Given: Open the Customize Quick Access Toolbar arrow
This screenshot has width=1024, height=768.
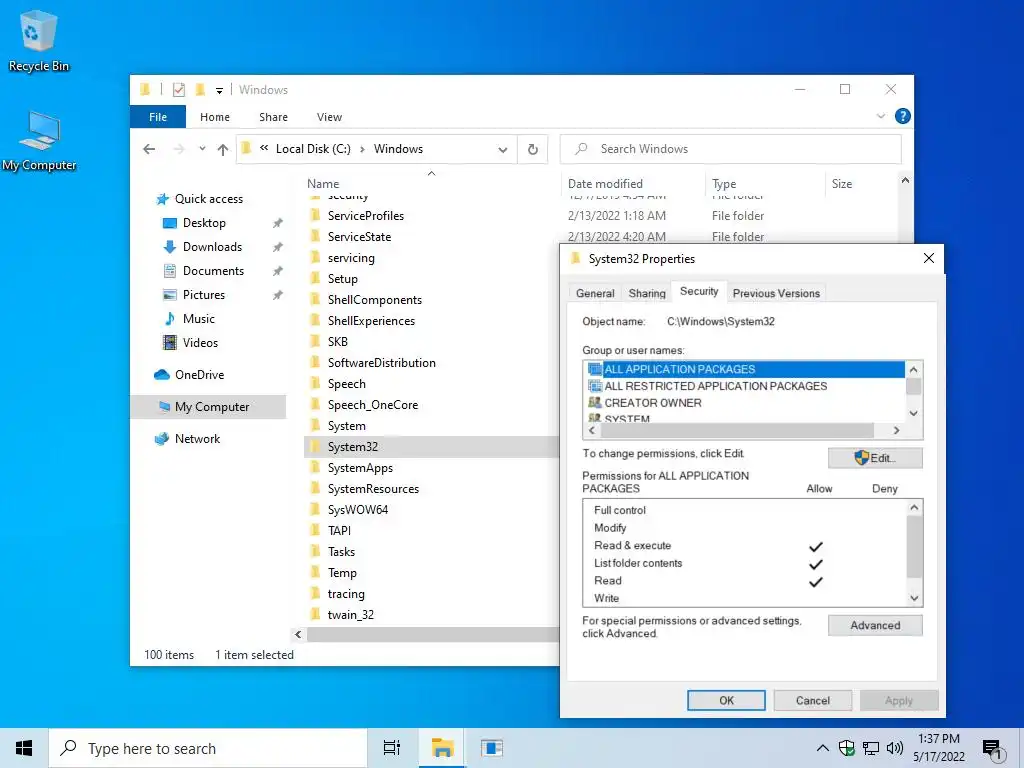Looking at the screenshot, I should tap(219, 90).
